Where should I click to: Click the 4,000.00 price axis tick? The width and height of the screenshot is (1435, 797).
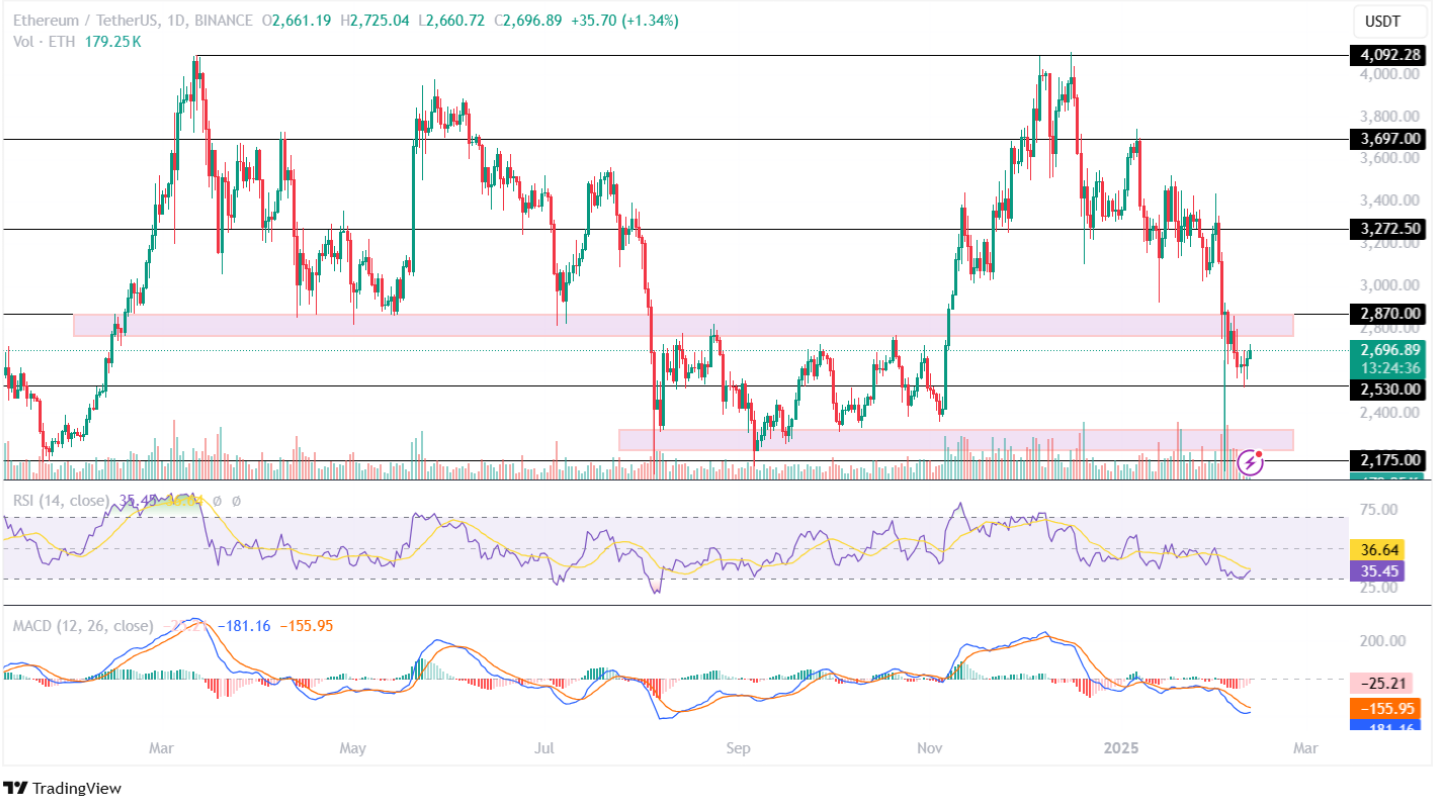(x=1388, y=74)
